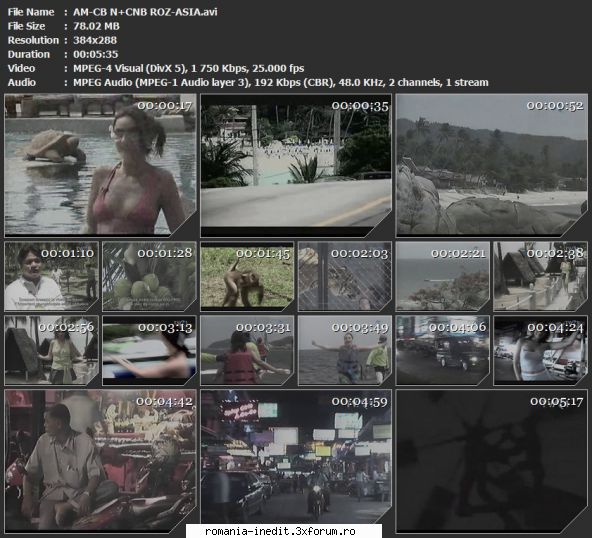Screen dimensions: 592x538
Task: Select the frame stamped 00:03:13
Action: point(150,350)
